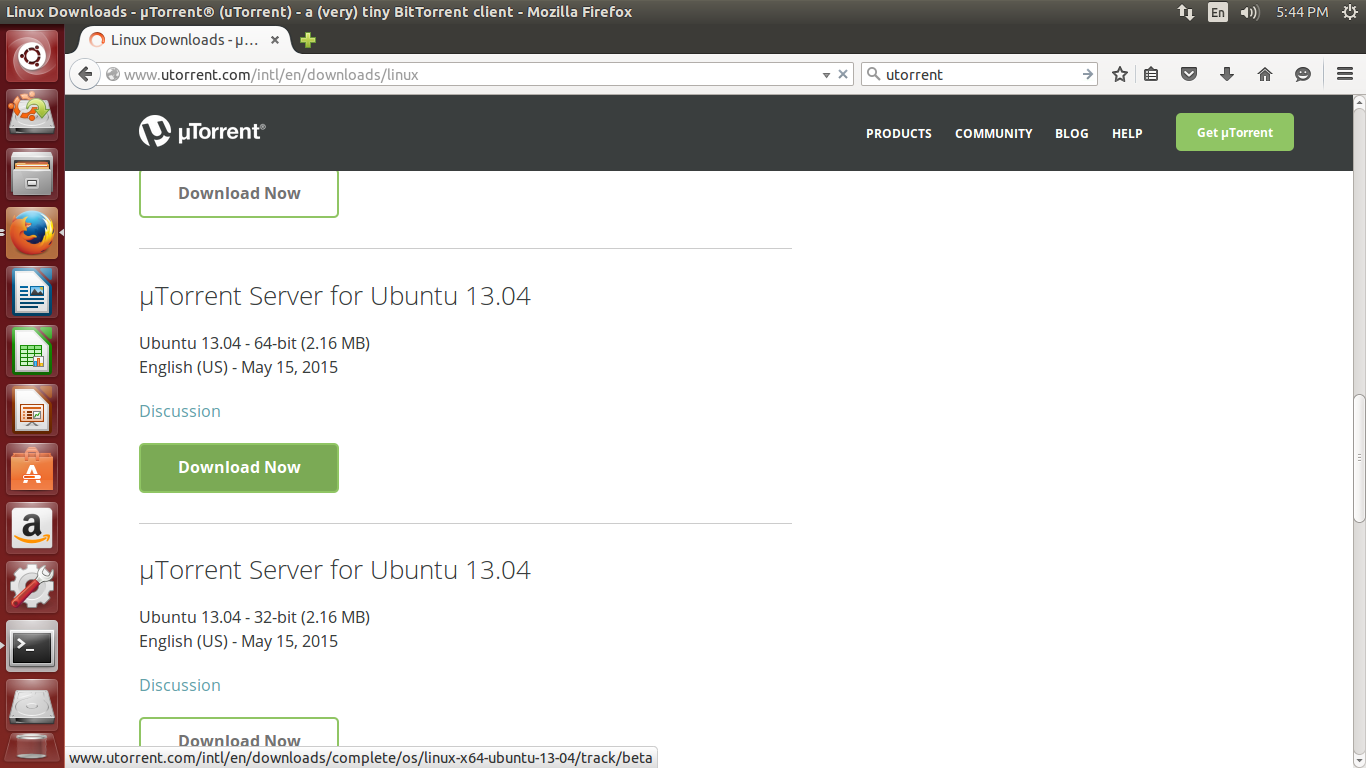Launch LibreOffice Calc
1366x768 pixels.
tap(32, 351)
